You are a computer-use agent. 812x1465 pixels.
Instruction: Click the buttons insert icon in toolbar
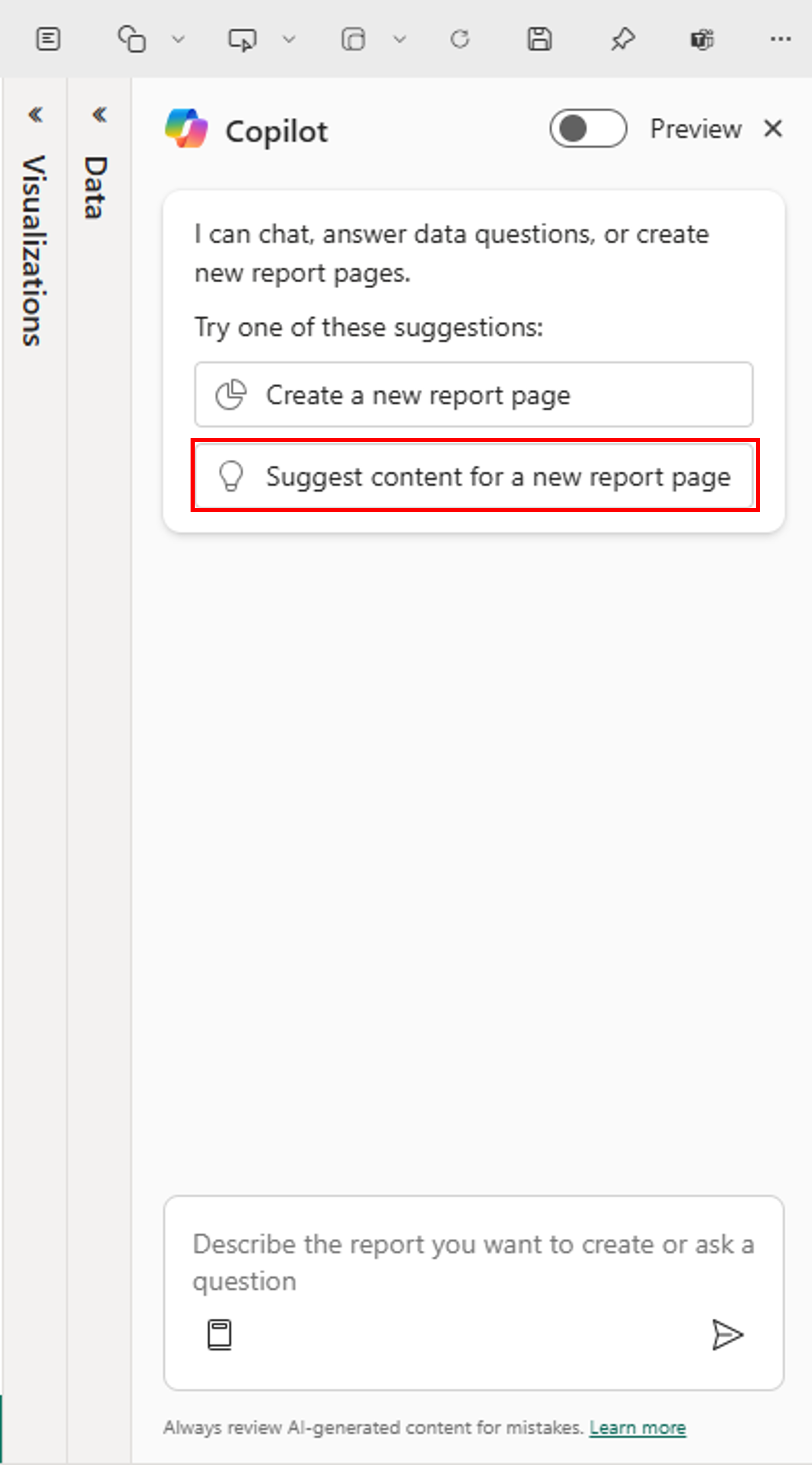(242, 40)
